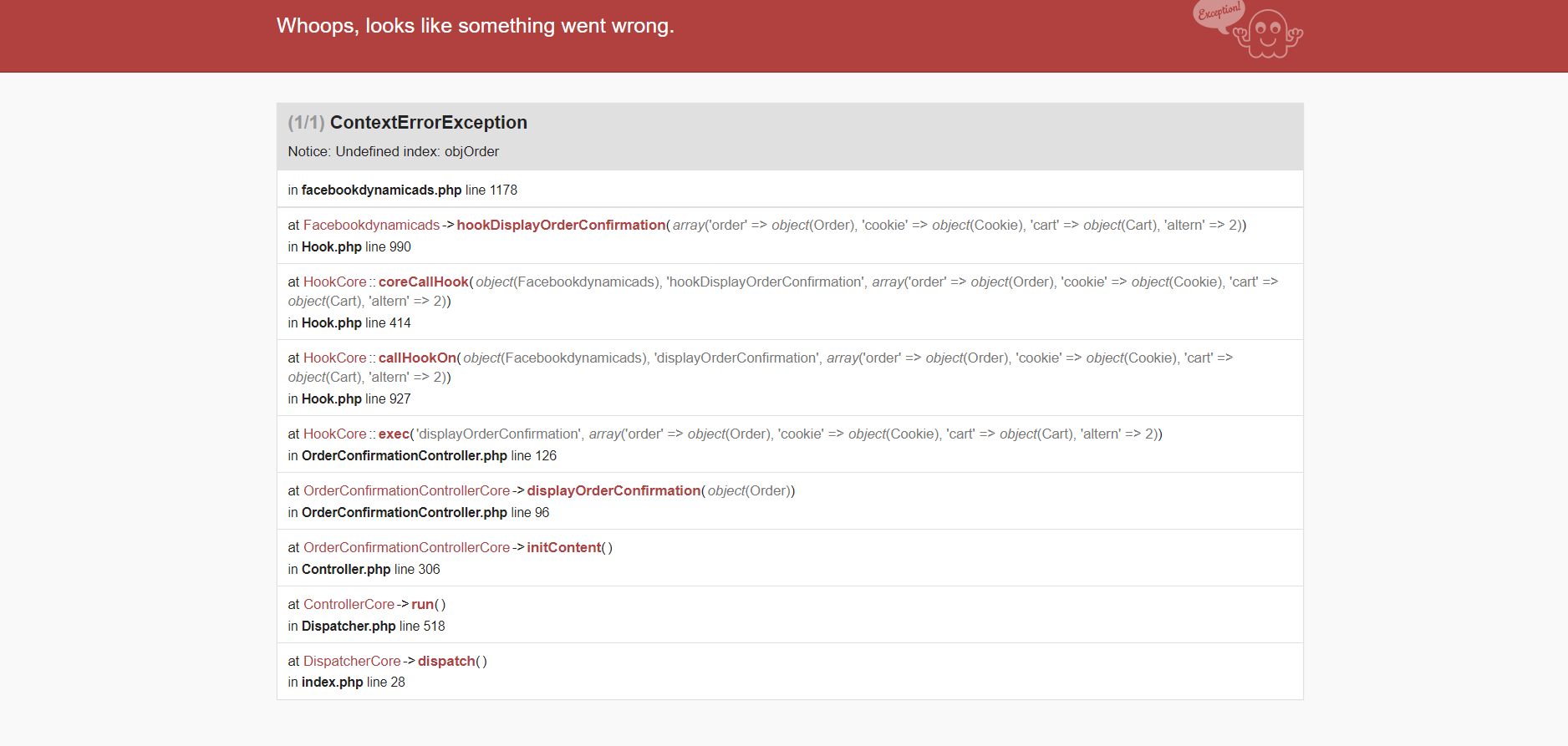Click the DispatcherCore class link
Image resolution: width=1568 pixels, height=746 pixels.
[x=352, y=662]
